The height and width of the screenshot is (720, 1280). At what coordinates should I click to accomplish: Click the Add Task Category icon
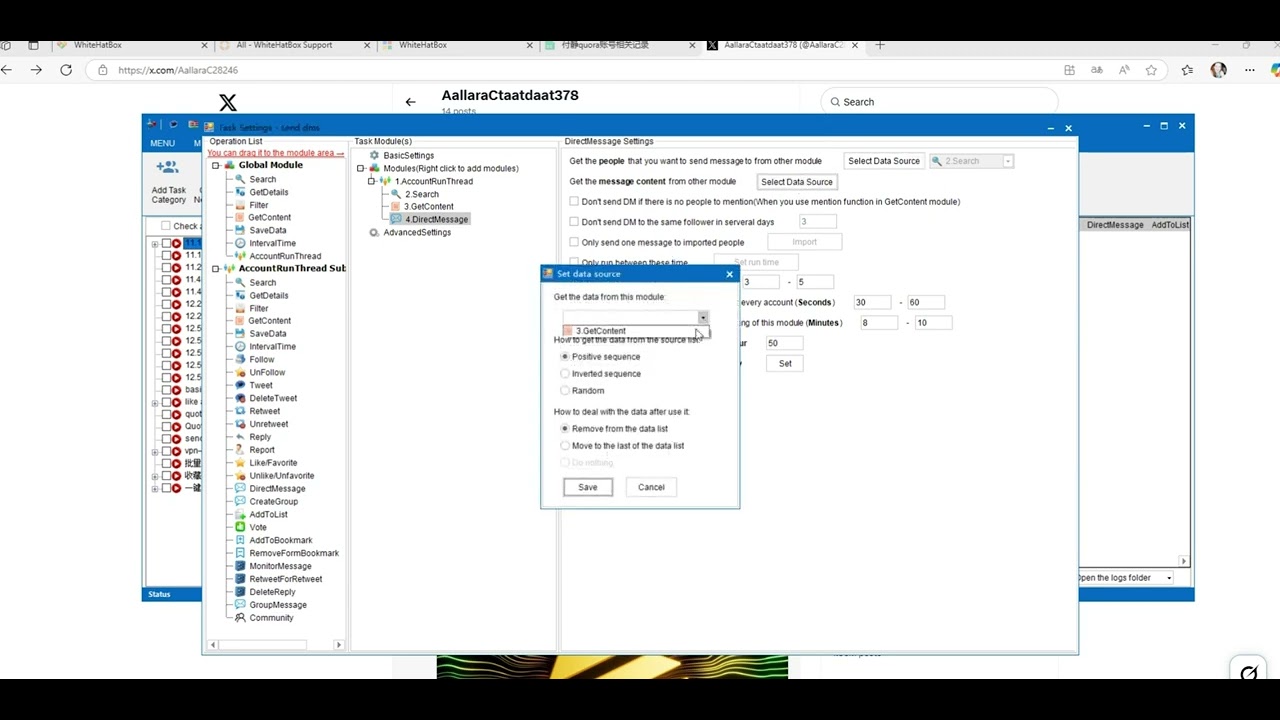pyautogui.click(x=168, y=167)
